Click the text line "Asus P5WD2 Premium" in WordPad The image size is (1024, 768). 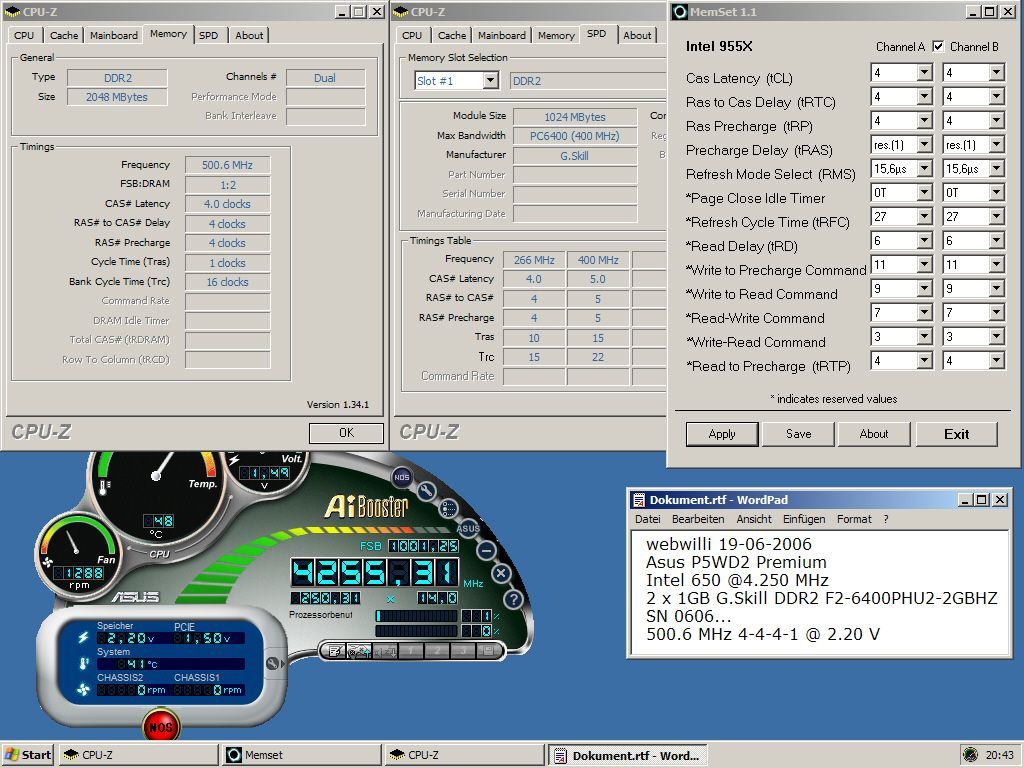click(x=736, y=562)
